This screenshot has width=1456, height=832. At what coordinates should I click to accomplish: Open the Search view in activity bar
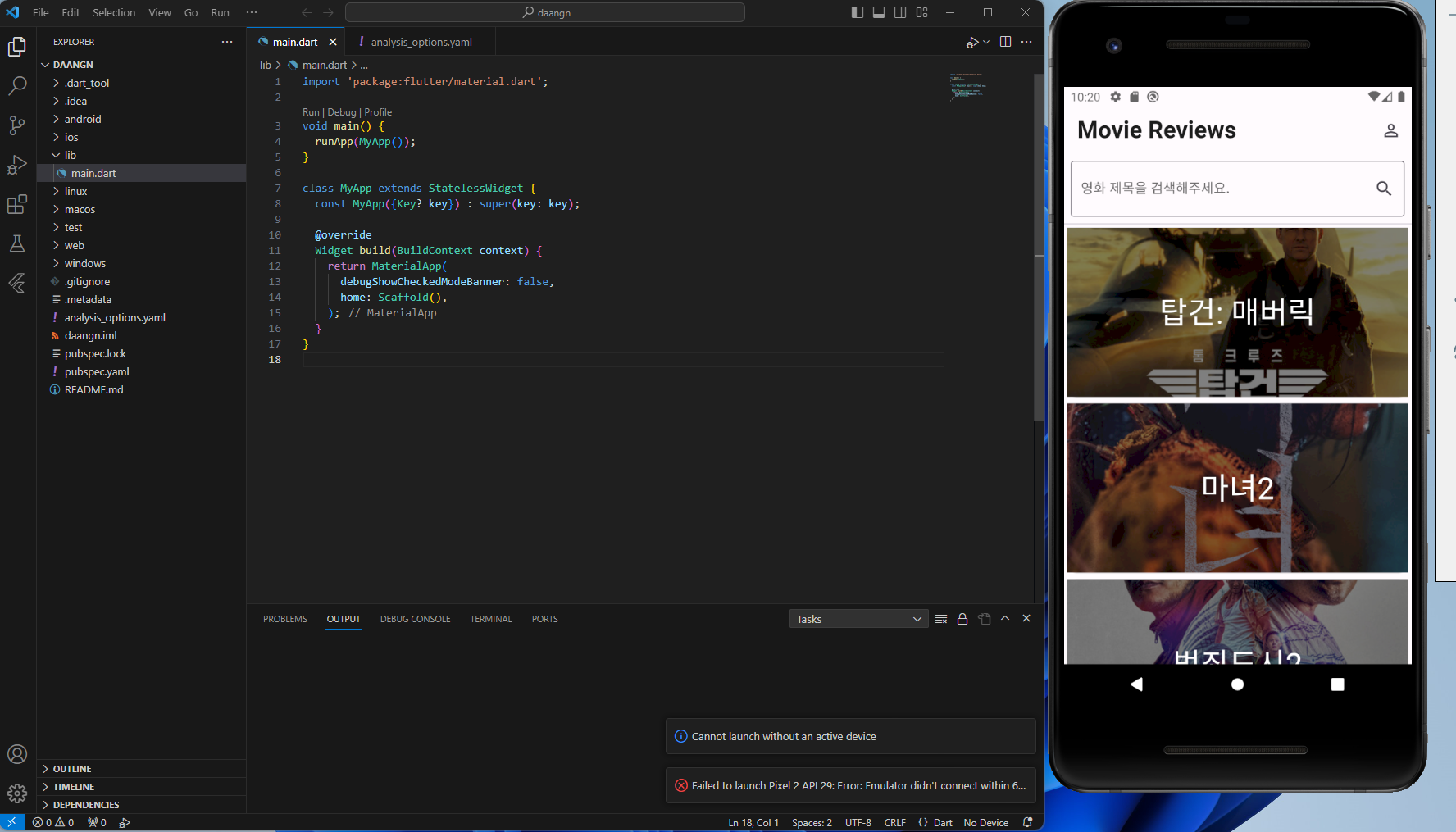click(17, 85)
